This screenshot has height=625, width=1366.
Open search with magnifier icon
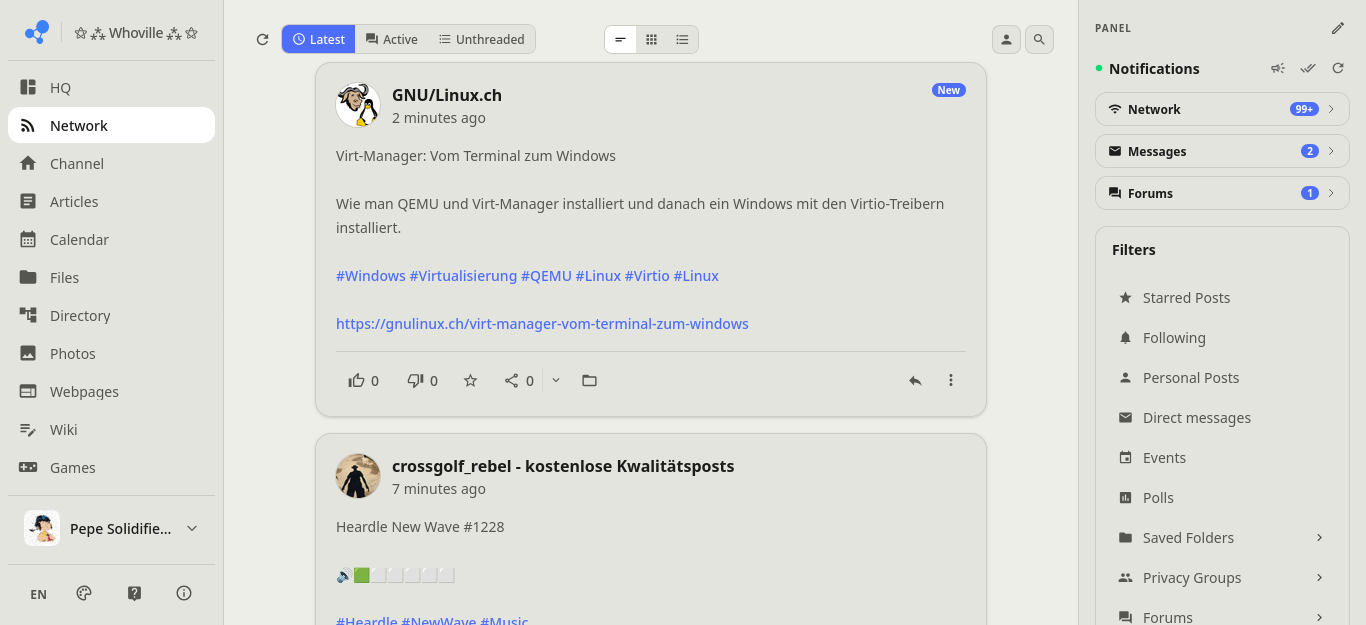click(1039, 39)
